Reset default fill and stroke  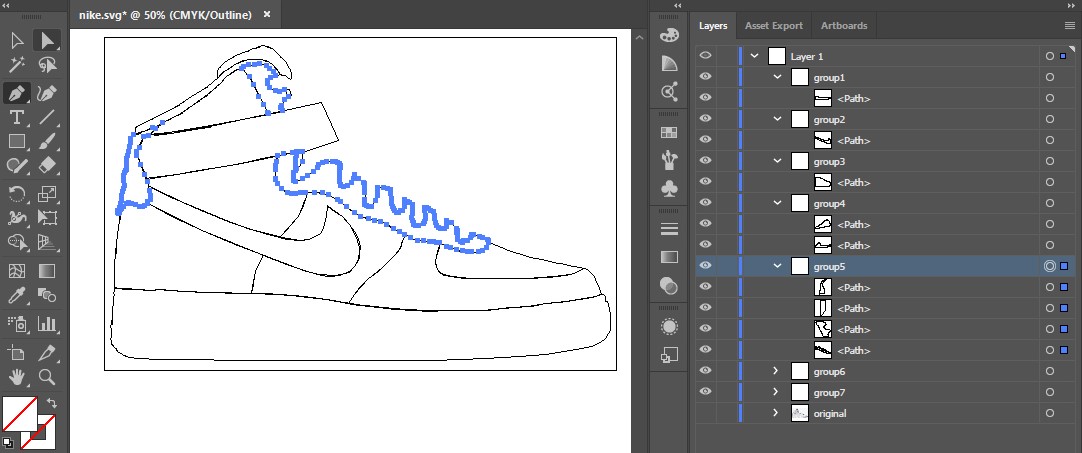[8, 442]
